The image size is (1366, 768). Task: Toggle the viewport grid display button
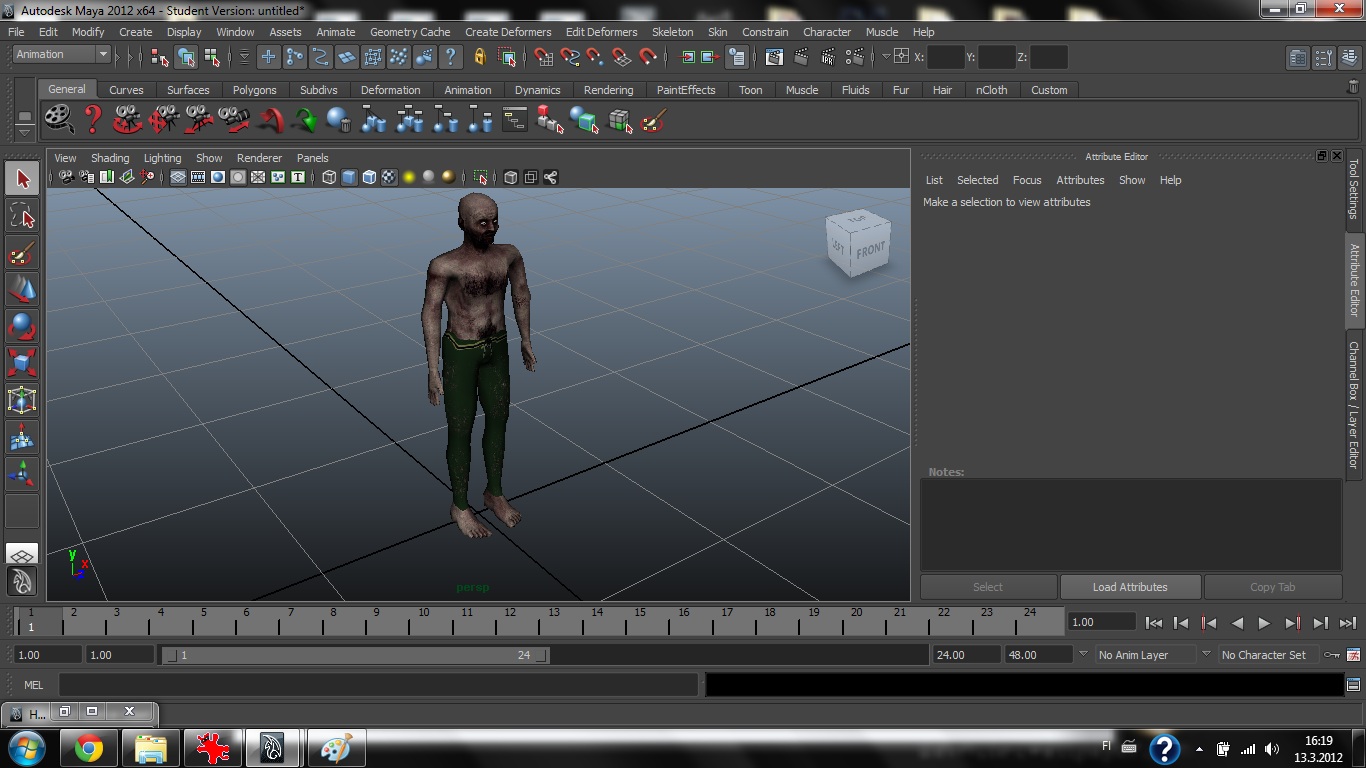pyautogui.click(x=177, y=178)
